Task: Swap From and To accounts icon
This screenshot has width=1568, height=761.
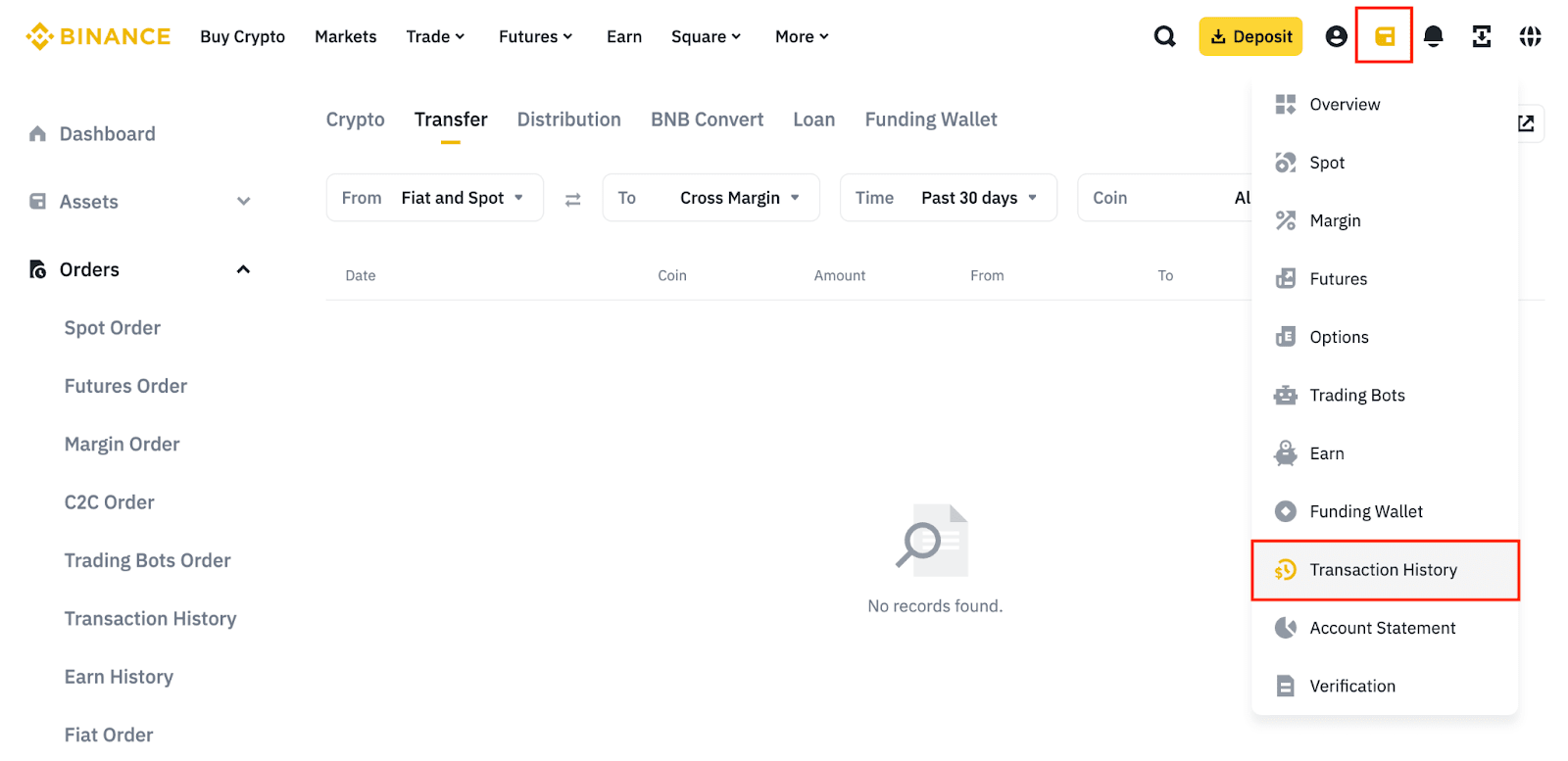Action: [x=572, y=199]
